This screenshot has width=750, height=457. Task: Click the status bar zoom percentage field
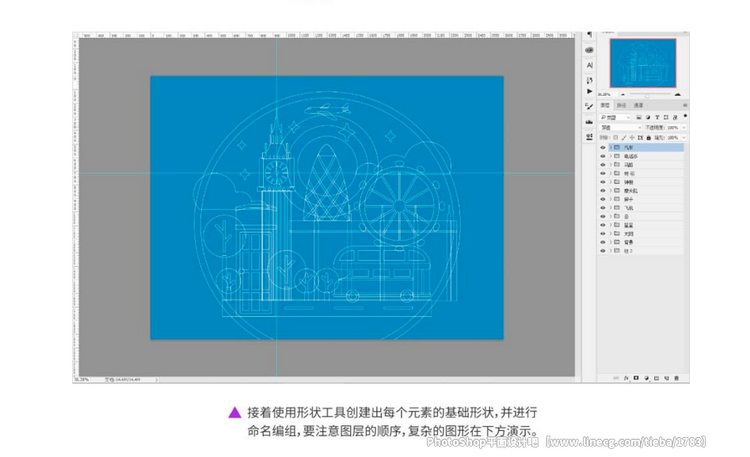[x=81, y=379]
